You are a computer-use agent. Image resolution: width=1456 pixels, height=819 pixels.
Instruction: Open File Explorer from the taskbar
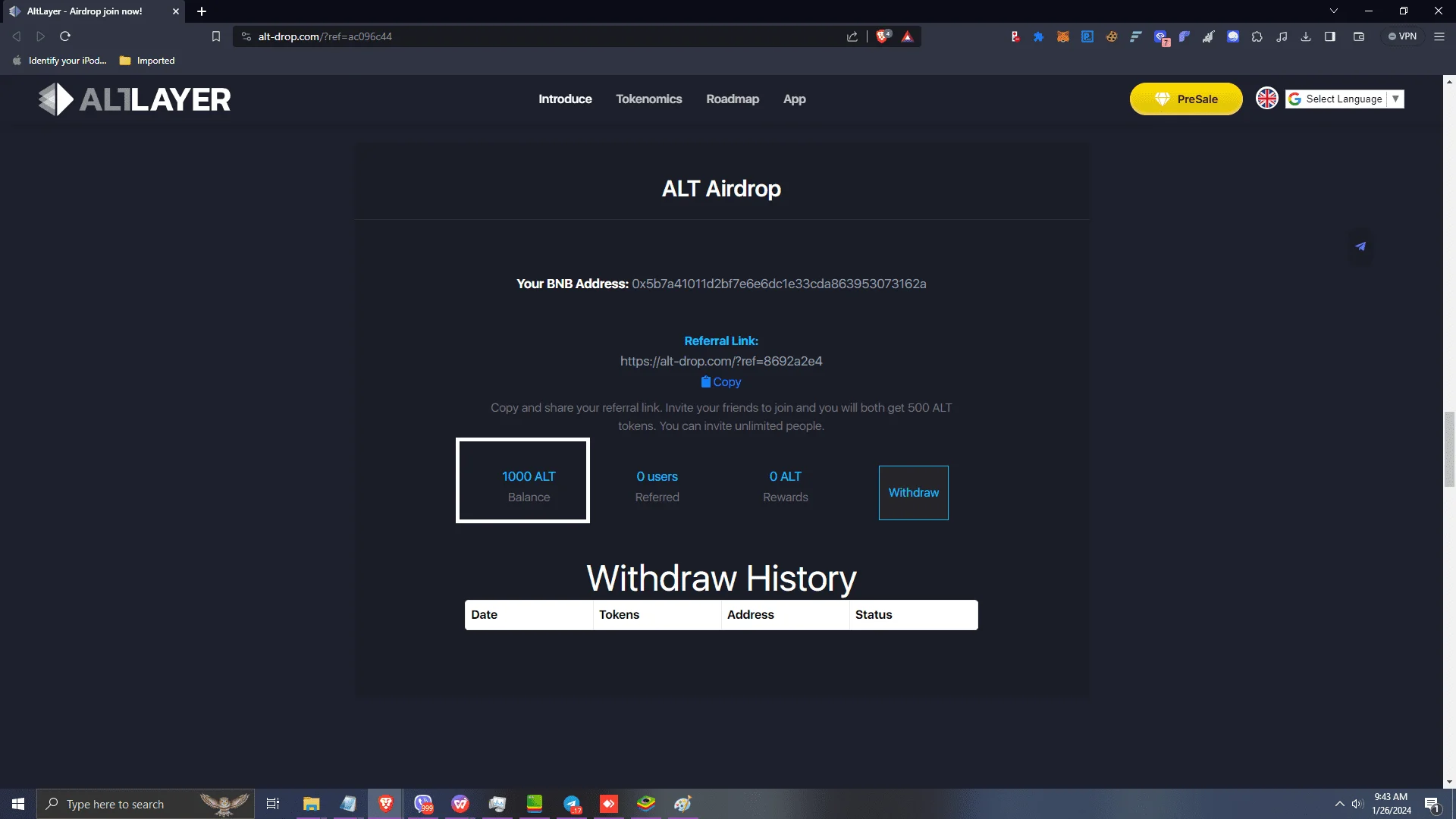(311, 804)
